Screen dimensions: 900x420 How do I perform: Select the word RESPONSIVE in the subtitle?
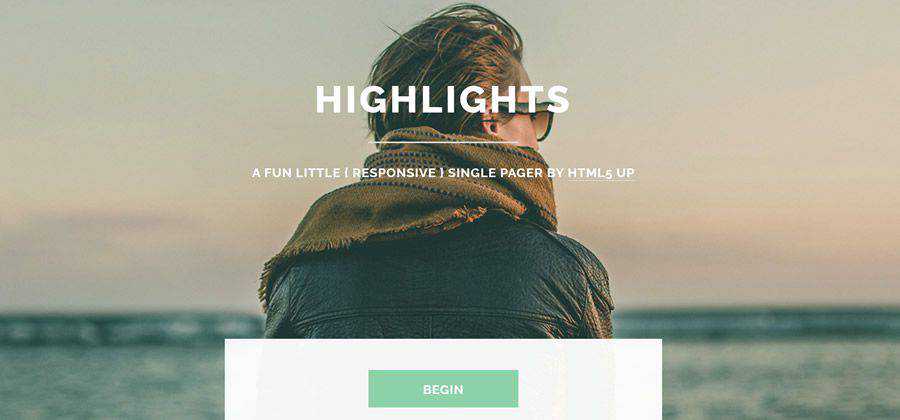coord(394,173)
